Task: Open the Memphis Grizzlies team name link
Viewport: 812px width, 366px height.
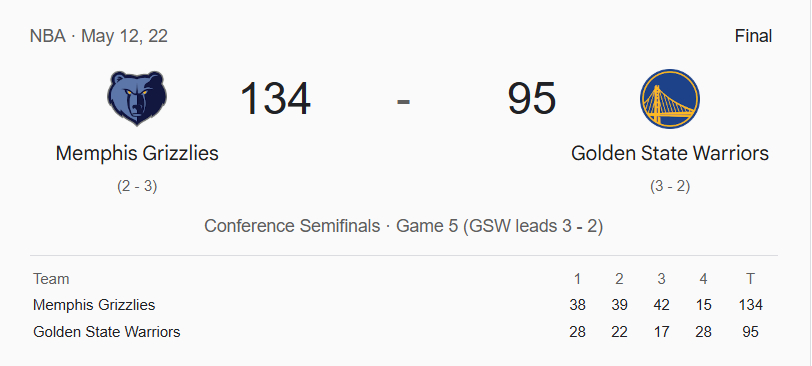Action: (137, 153)
